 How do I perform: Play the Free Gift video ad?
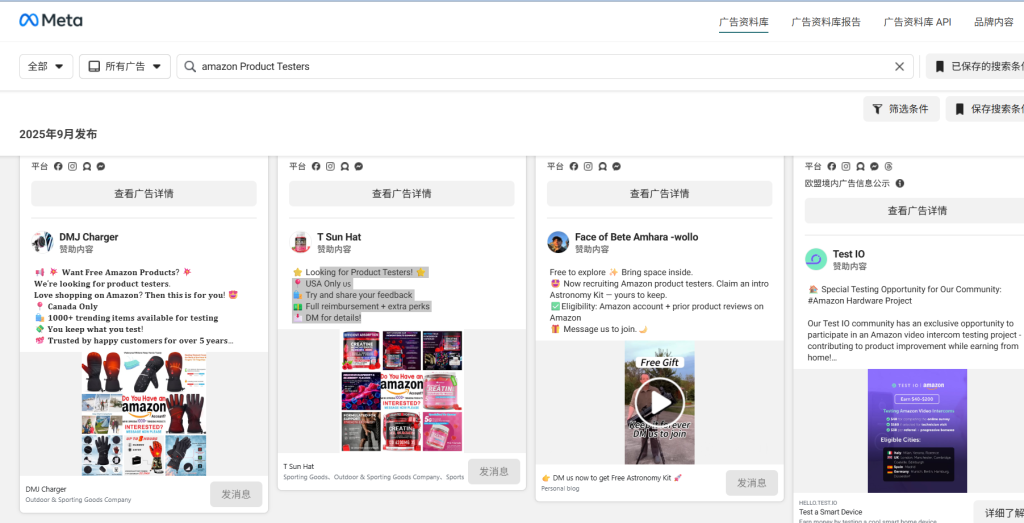tap(659, 403)
